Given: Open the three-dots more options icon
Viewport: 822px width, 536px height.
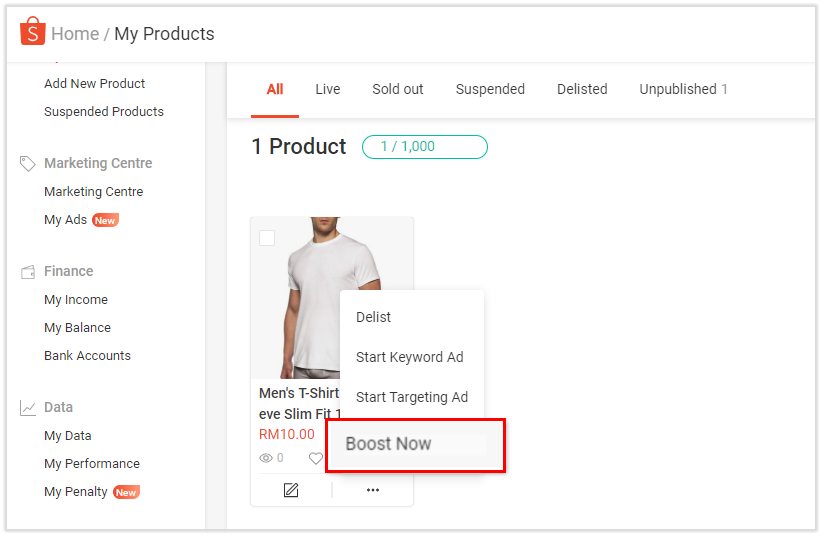Looking at the screenshot, I should pyautogui.click(x=373, y=490).
